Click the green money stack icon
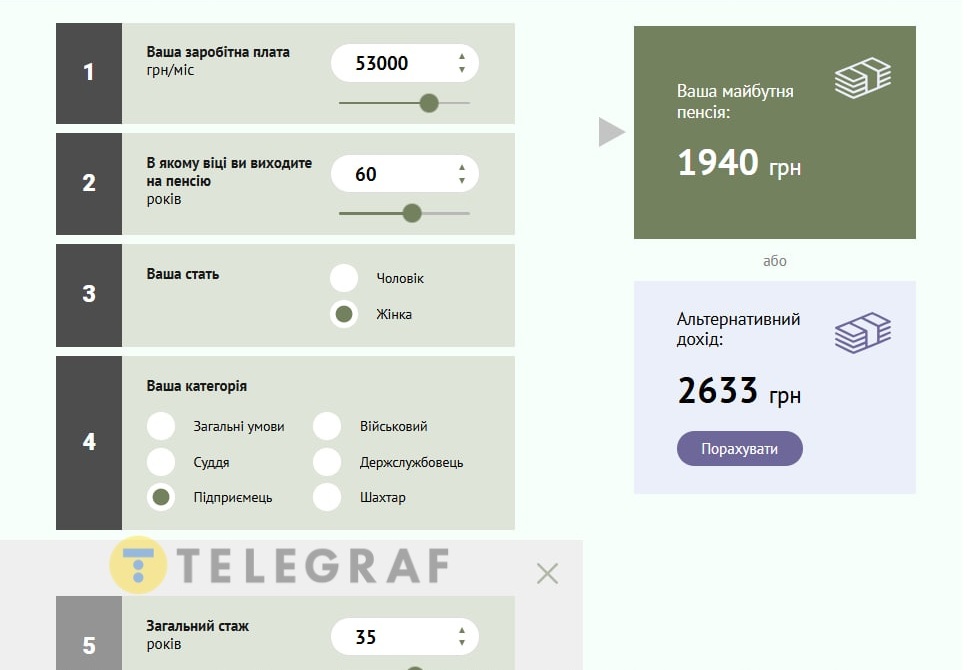This screenshot has height=670, width=967. click(x=862, y=78)
